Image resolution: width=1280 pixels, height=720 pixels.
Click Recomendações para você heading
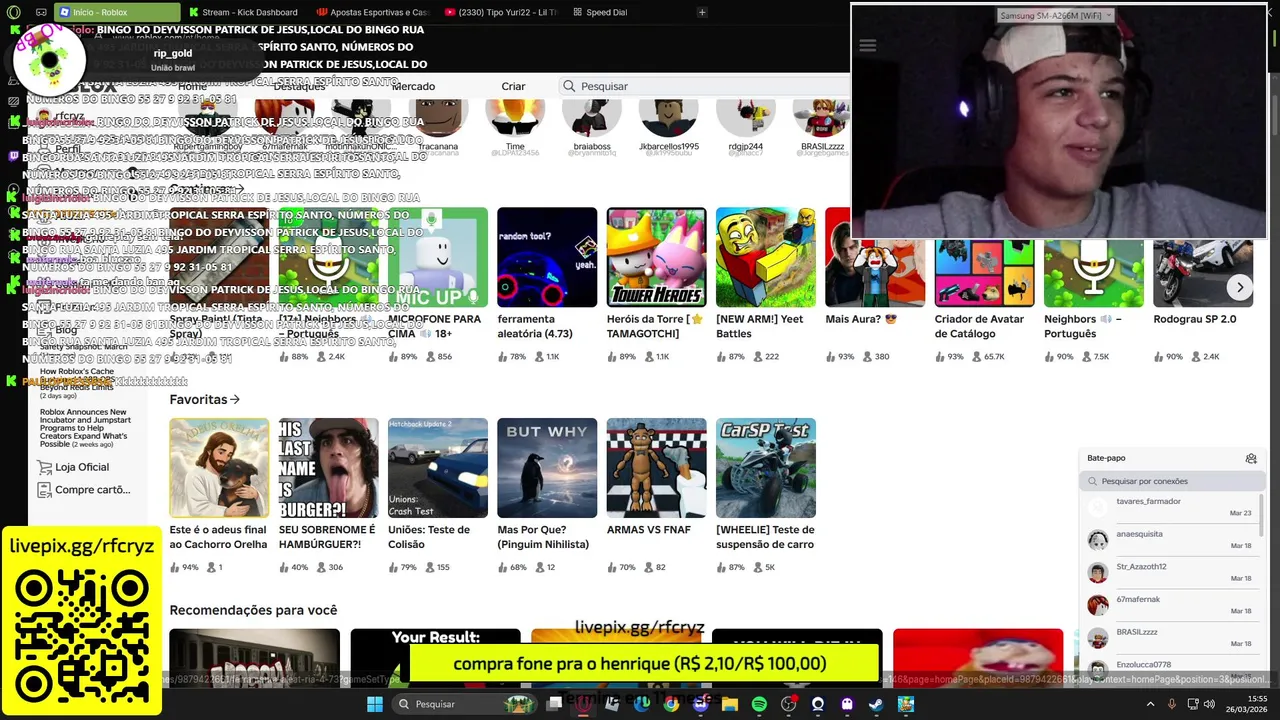tap(253, 610)
